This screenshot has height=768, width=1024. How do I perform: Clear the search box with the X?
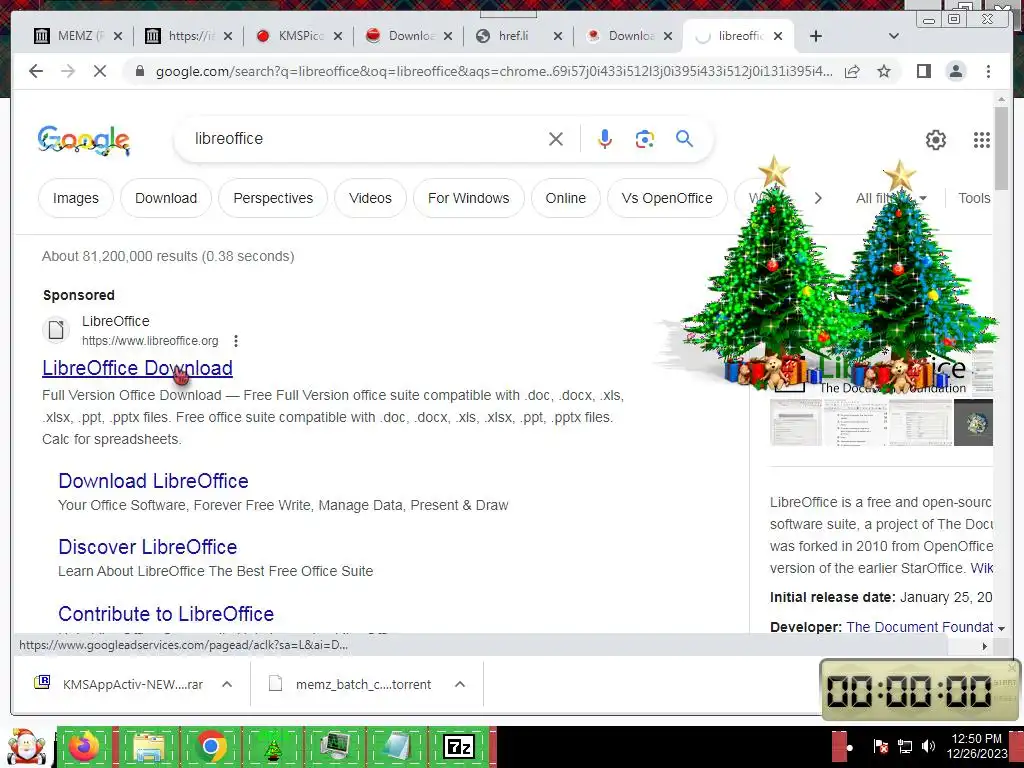point(556,139)
